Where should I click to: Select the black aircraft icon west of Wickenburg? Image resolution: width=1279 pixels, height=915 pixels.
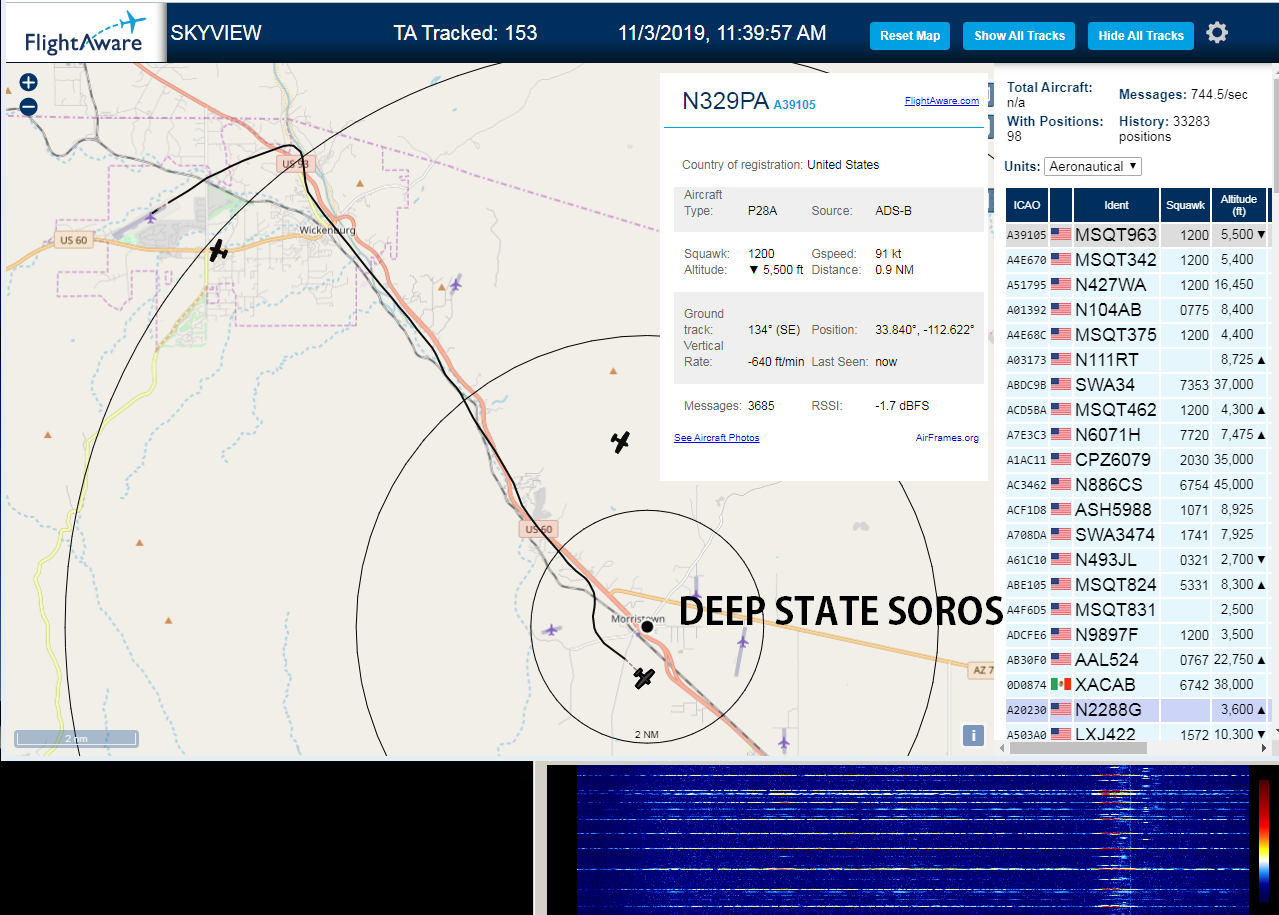218,250
